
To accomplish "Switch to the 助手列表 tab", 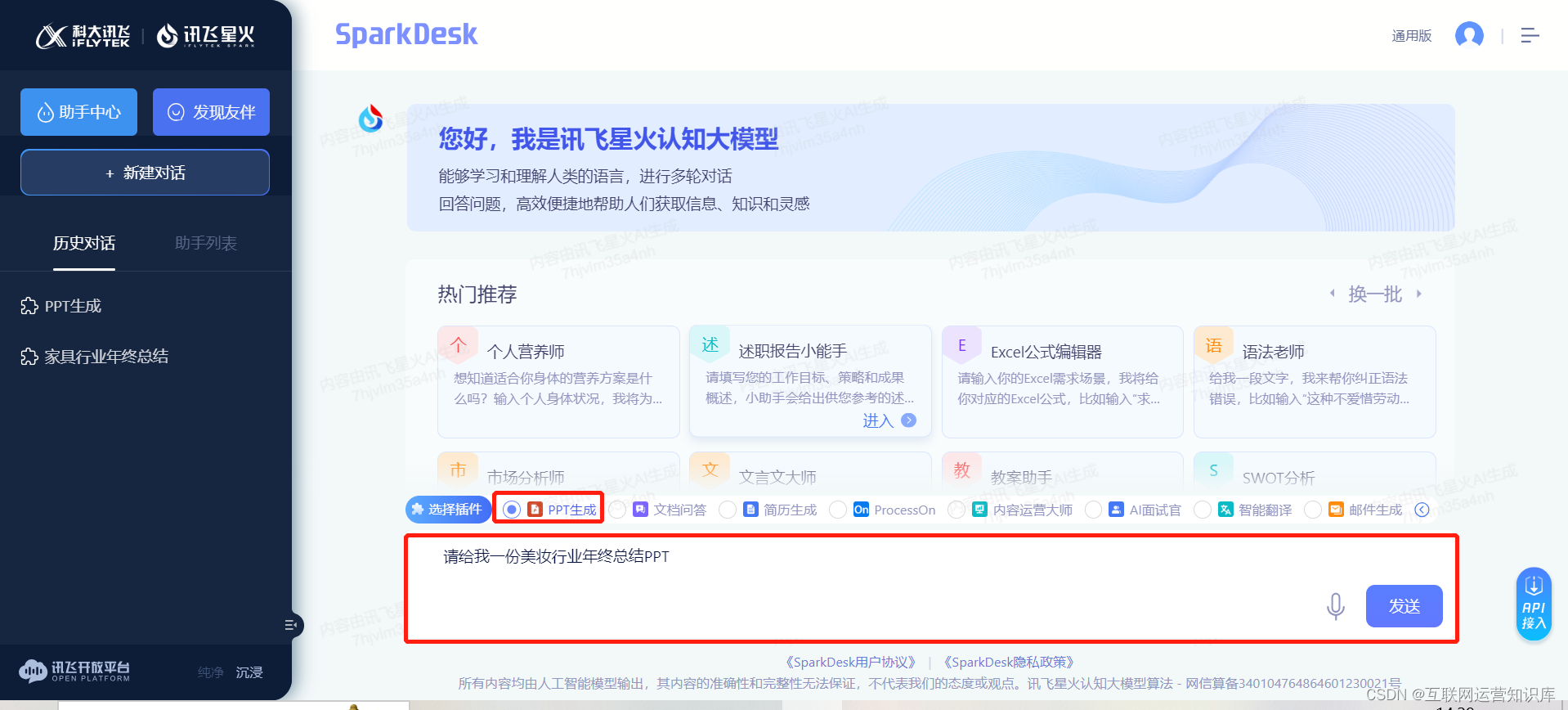I will (x=206, y=244).
